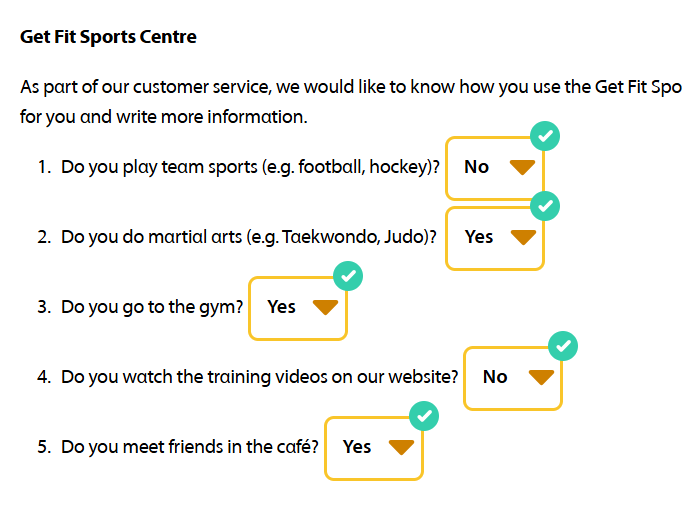Click question 1 text about team sports
The height and width of the screenshot is (523, 682).
(x=250, y=167)
